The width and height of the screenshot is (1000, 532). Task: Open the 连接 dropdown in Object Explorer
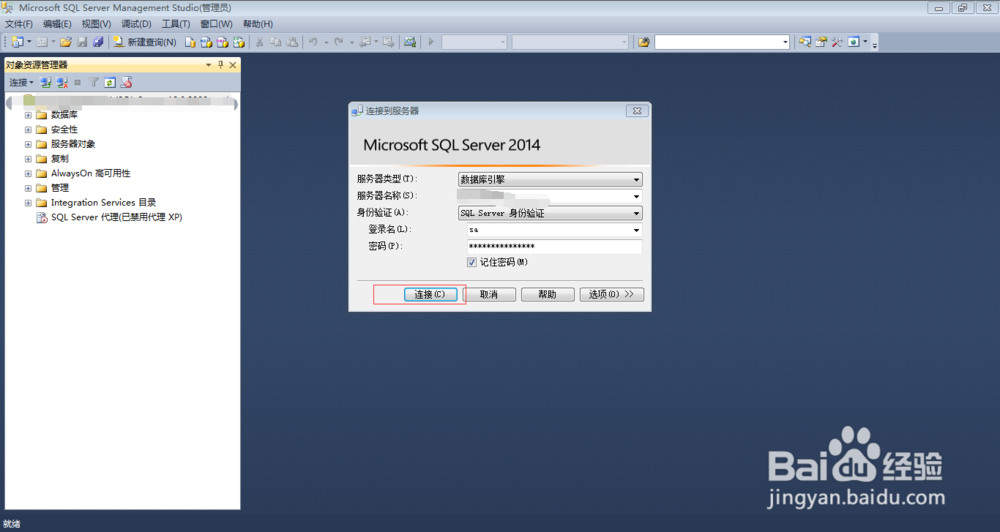(x=21, y=82)
